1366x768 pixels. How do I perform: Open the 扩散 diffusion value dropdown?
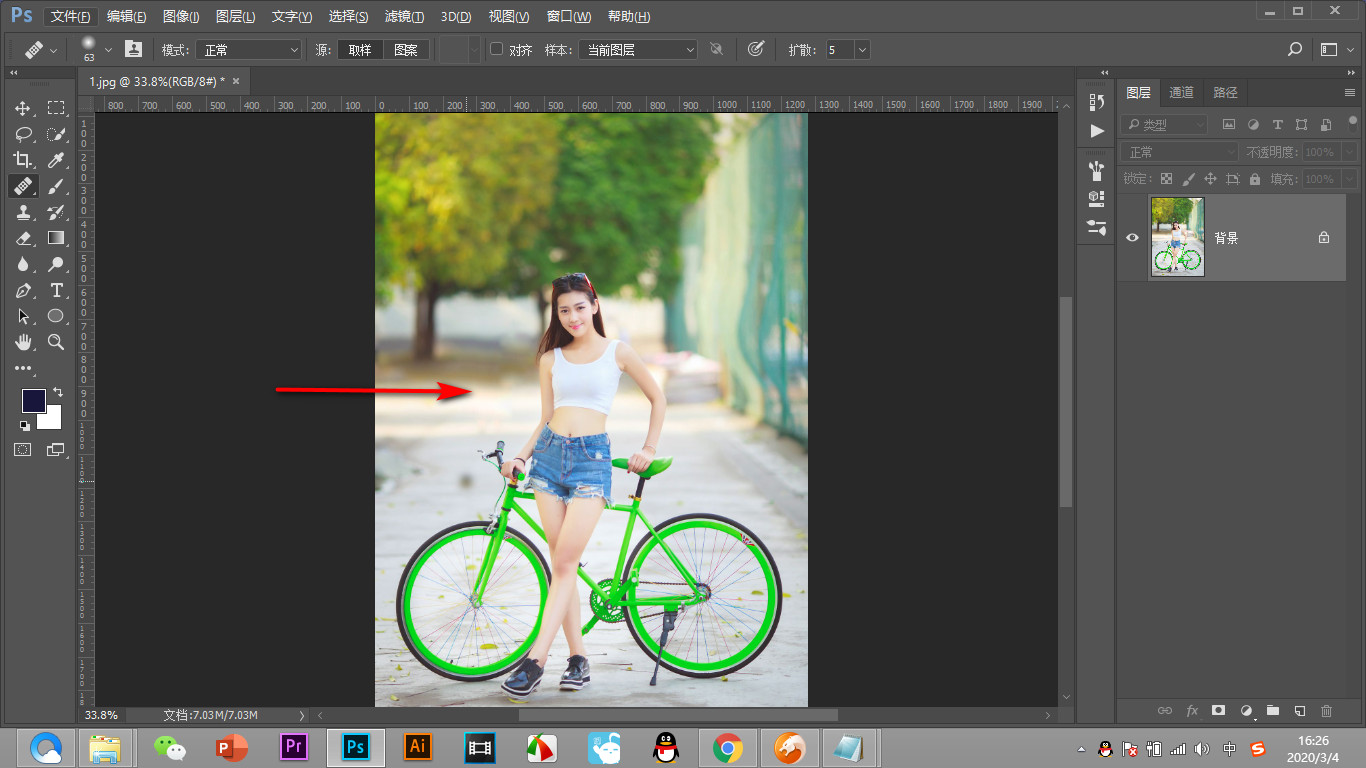pyautogui.click(x=862, y=49)
